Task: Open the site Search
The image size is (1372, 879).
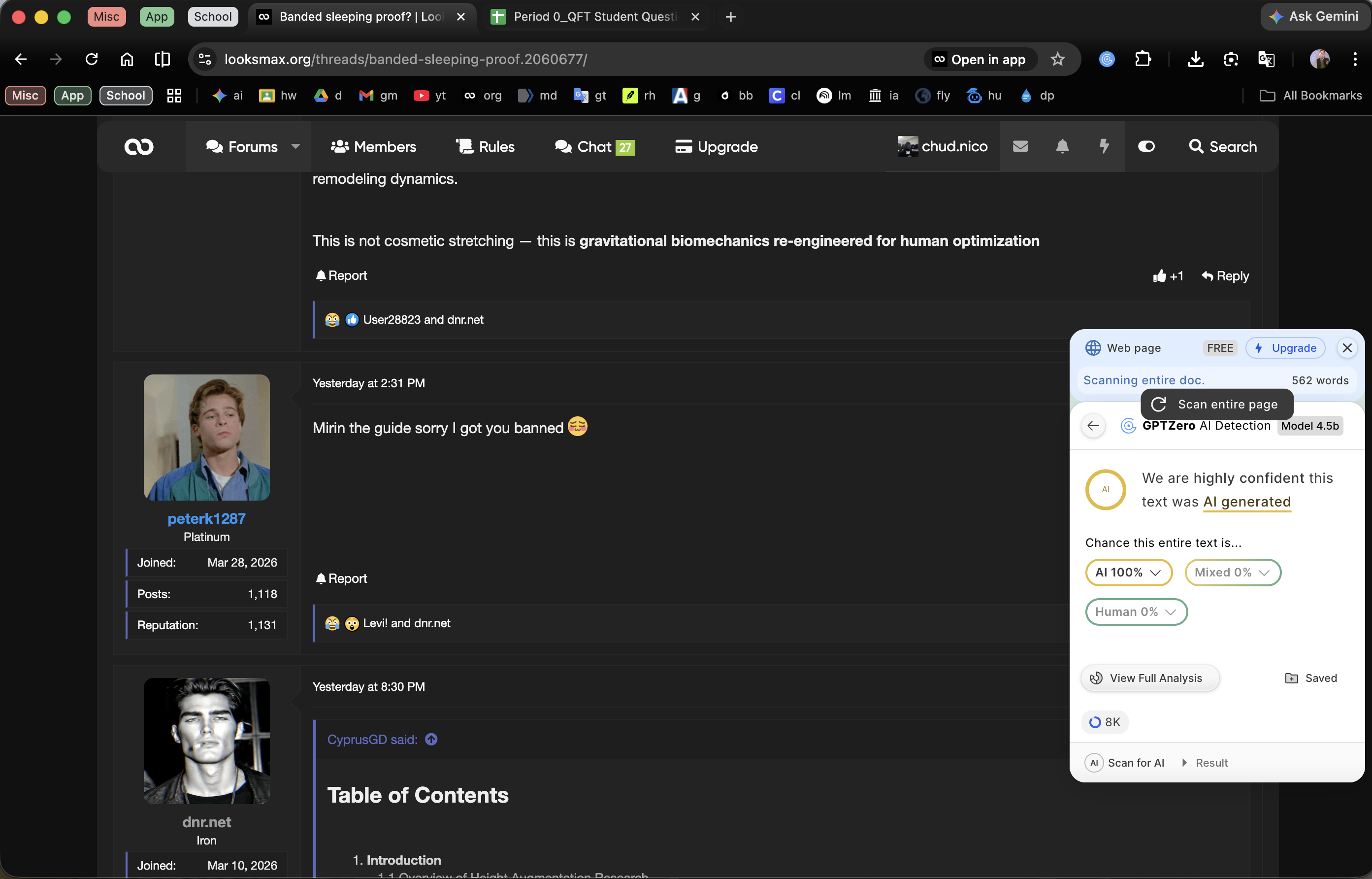Action: pos(1222,146)
